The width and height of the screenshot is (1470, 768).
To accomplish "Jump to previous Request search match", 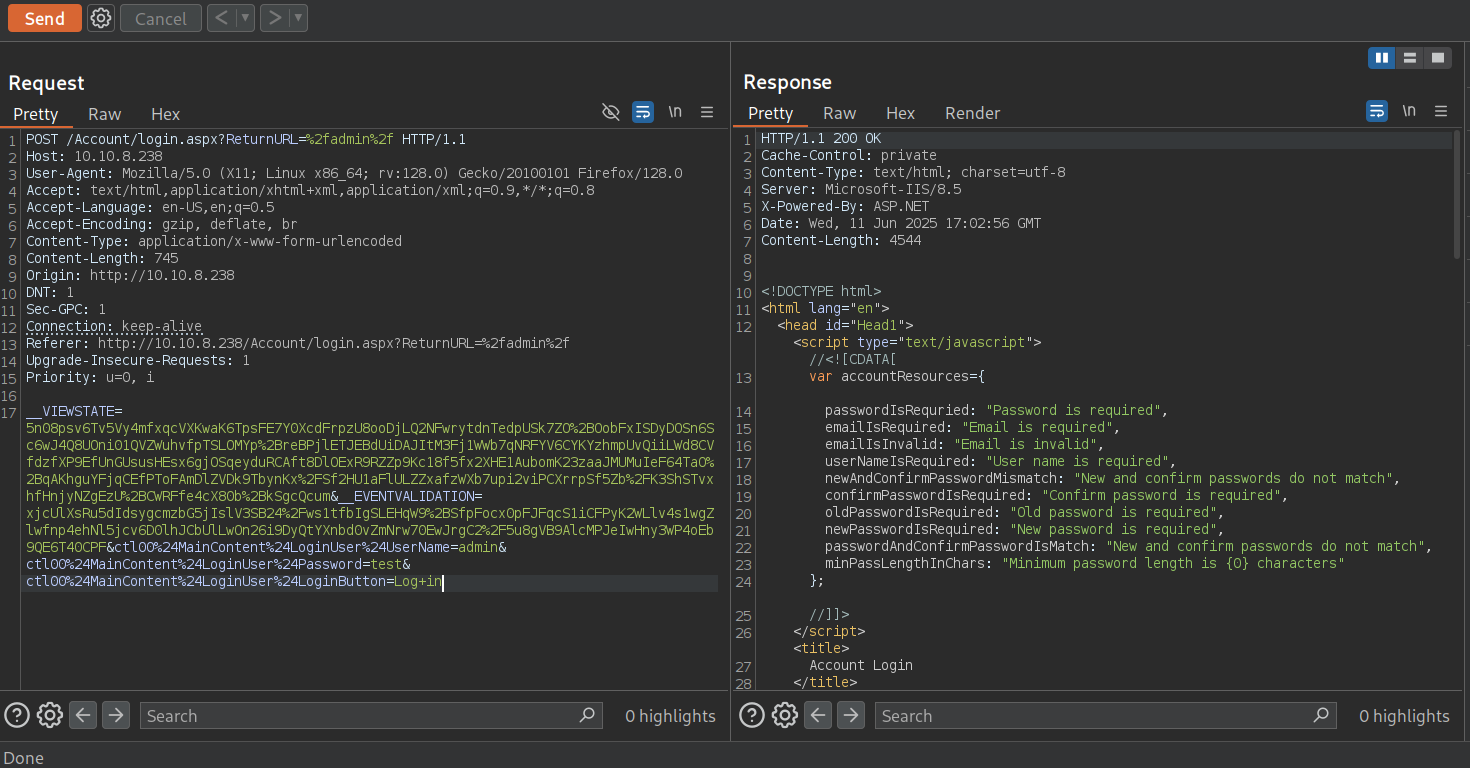I will (x=83, y=715).
